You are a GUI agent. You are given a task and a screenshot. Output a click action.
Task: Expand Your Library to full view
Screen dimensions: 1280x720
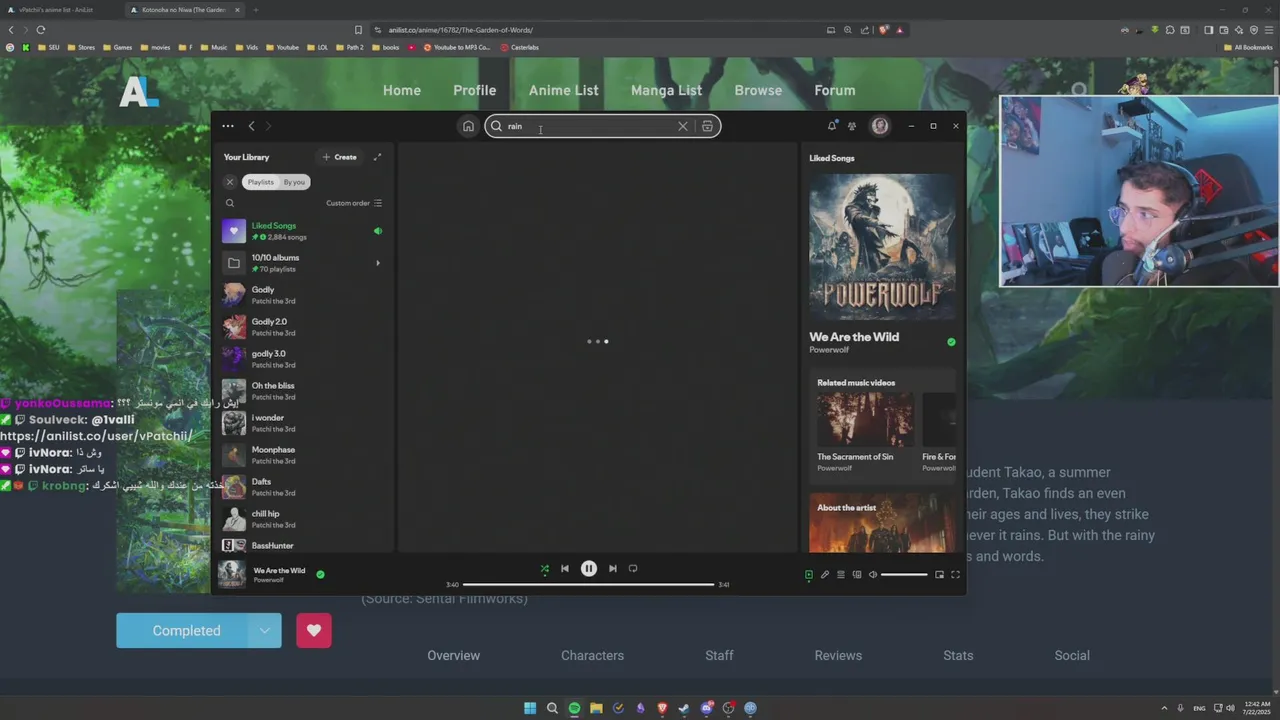377,157
